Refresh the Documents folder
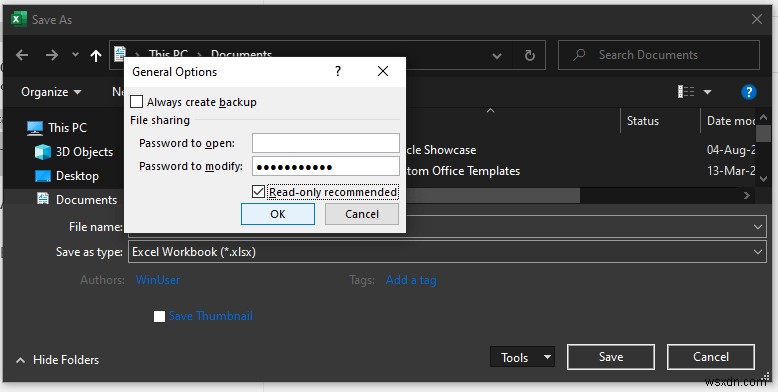The width and height of the screenshot is (778, 392). pyautogui.click(x=530, y=56)
